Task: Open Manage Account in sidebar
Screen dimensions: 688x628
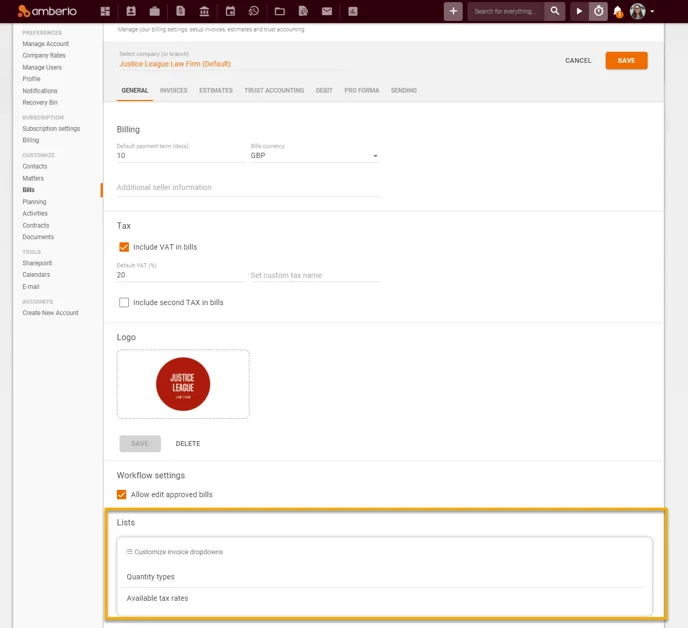Action: coord(46,44)
